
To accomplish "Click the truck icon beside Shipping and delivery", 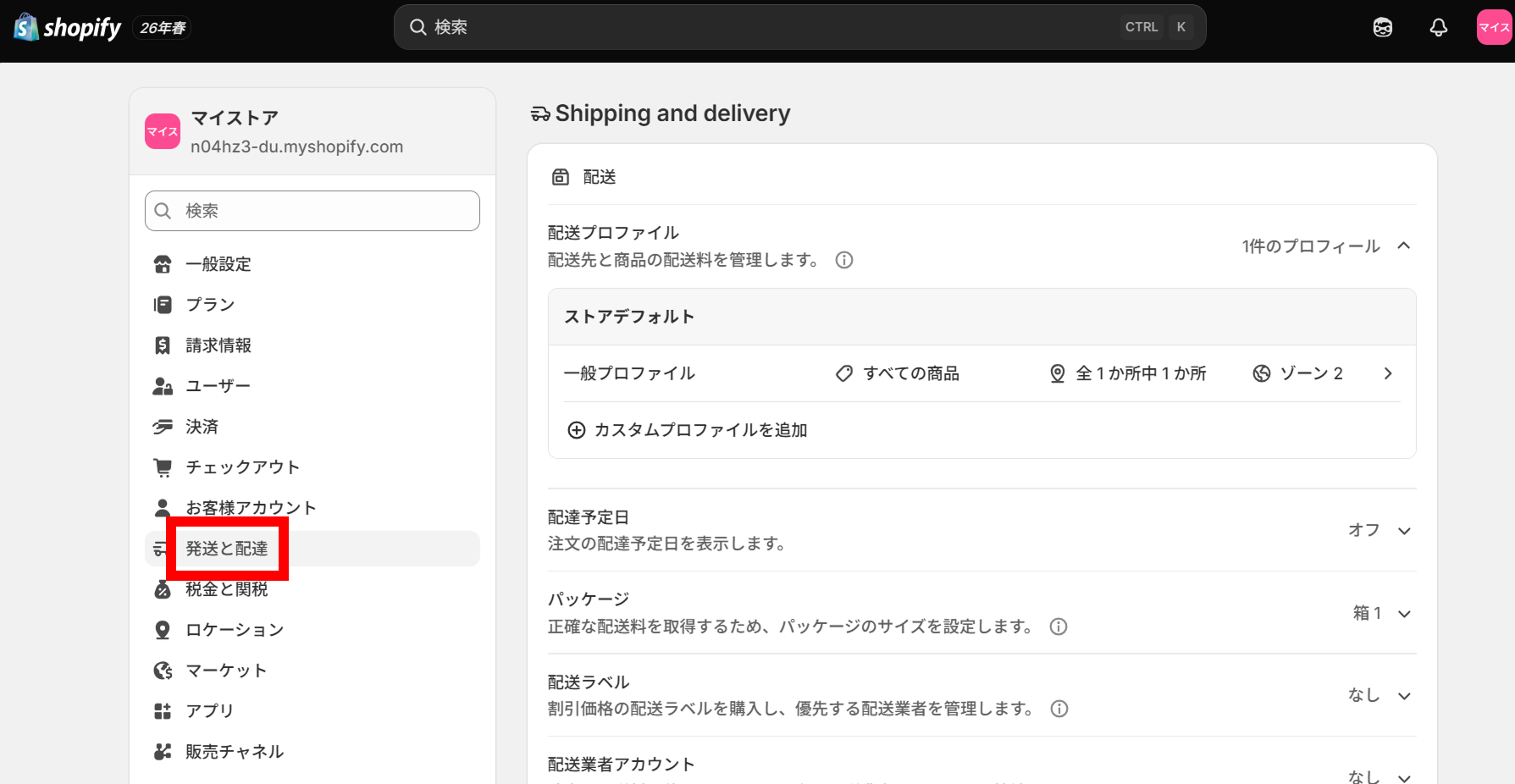I will coord(540,113).
